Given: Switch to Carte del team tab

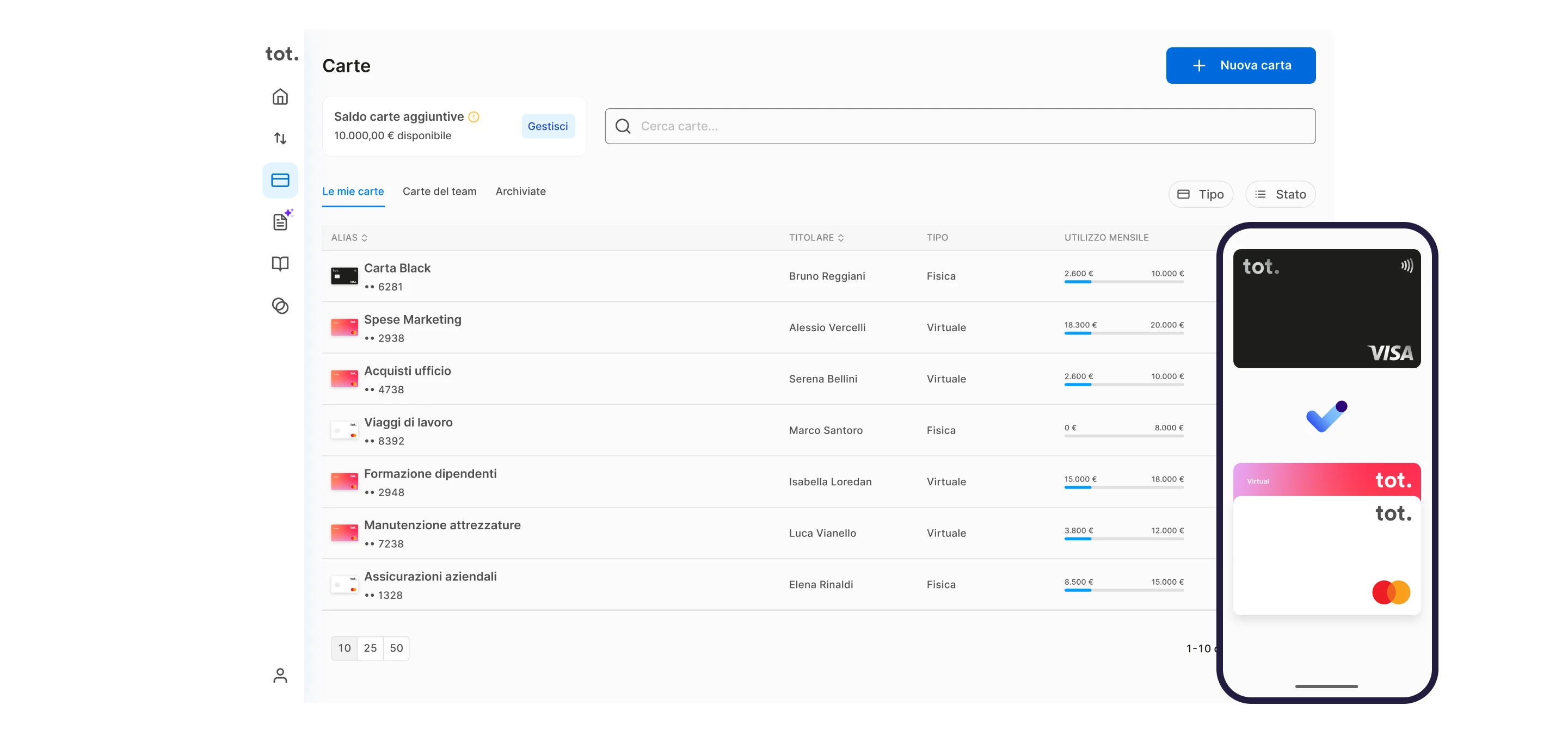Looking at the screenshot, I should pos(439,191).
